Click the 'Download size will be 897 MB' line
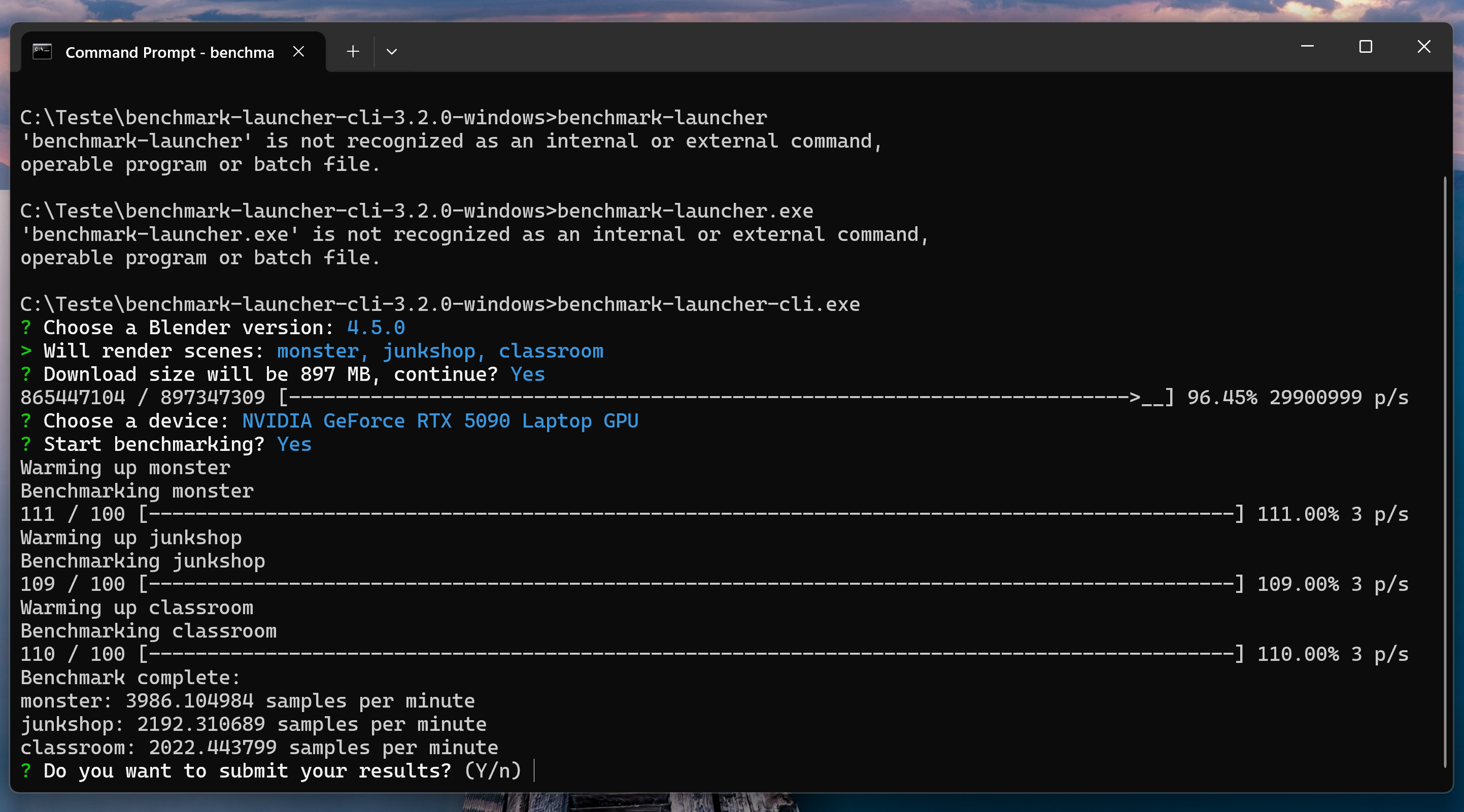 [283, 374]
